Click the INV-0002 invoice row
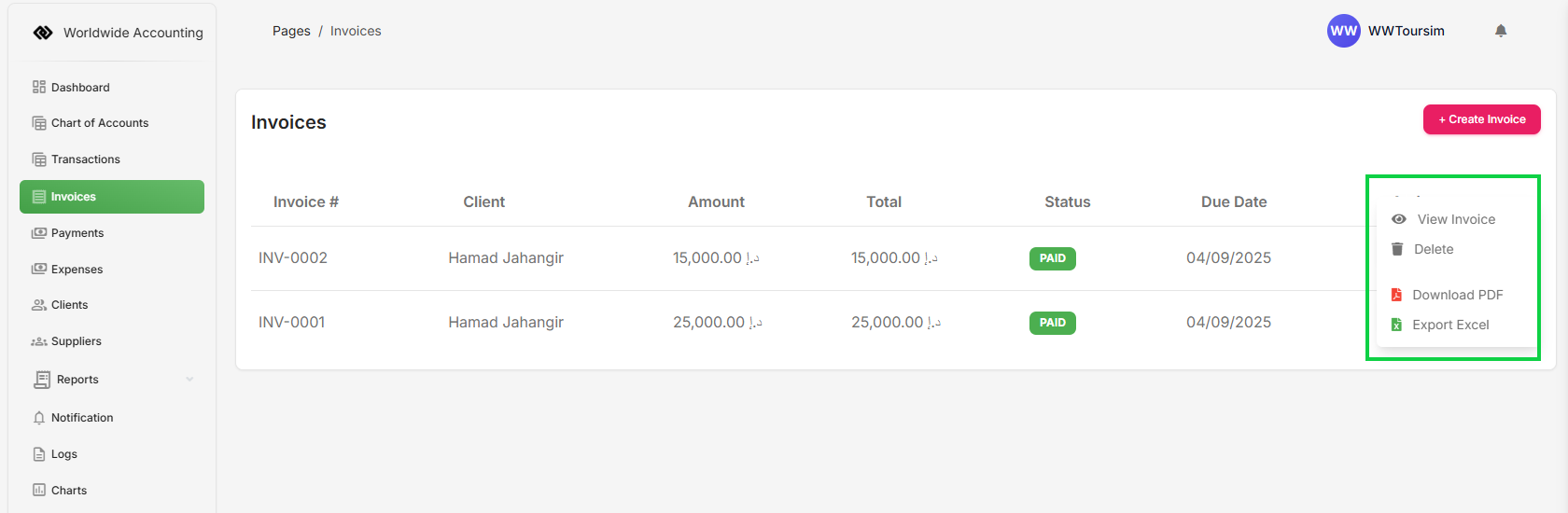 [x=293, y=258]
